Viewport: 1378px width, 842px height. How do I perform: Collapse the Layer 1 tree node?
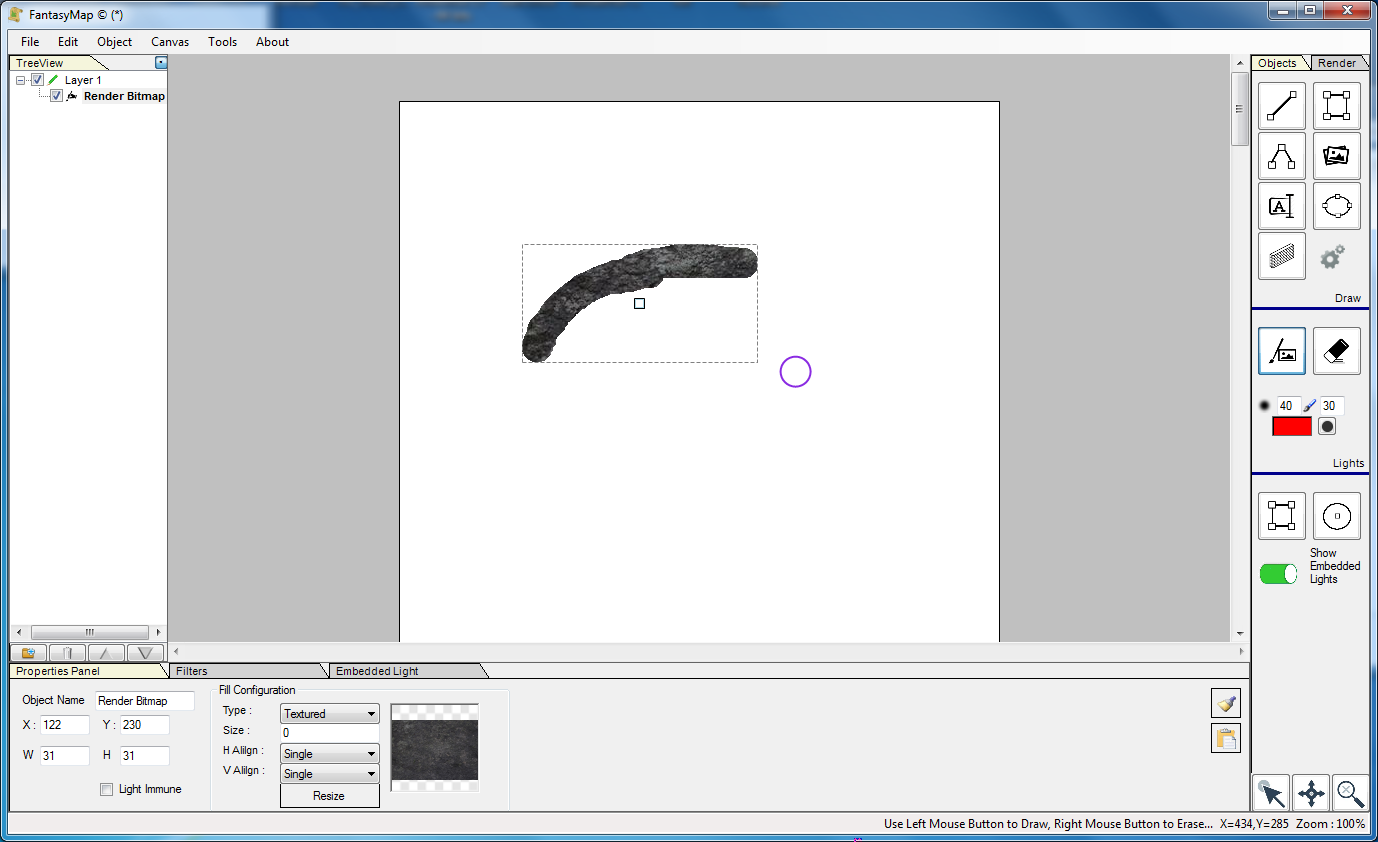tap(21, 80)
